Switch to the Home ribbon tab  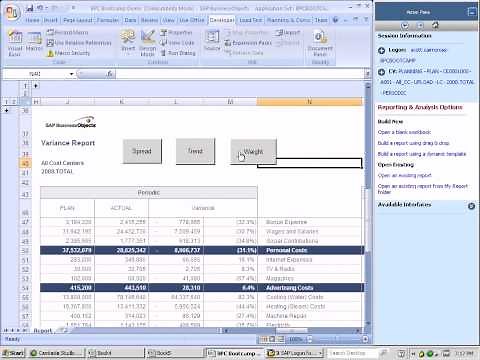coord(32,20)
